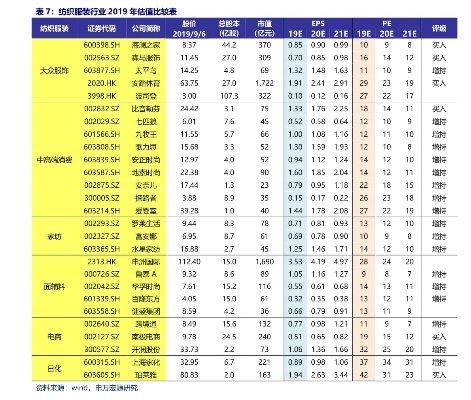Screen dimensions: 471x400
Task: Click the 市值(亿元) column header
Action: pos(264,29)
